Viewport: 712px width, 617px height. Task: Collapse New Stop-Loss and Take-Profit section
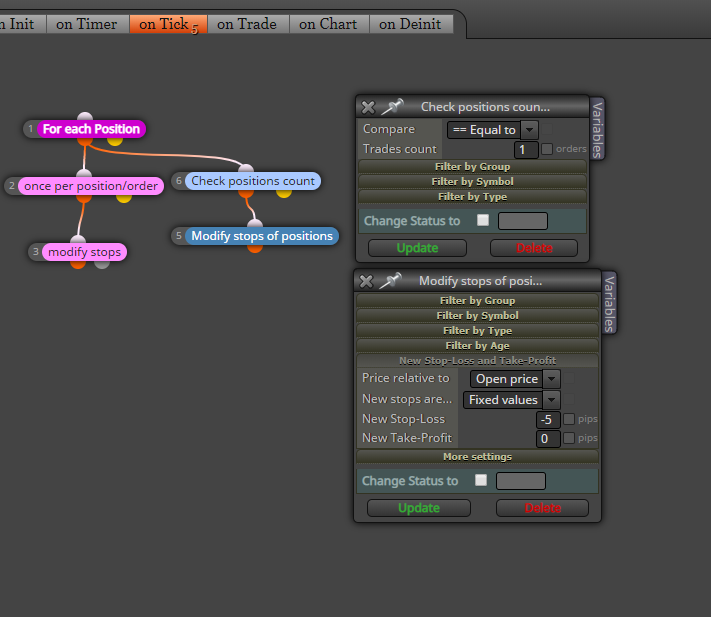click(x=477, y=360)
